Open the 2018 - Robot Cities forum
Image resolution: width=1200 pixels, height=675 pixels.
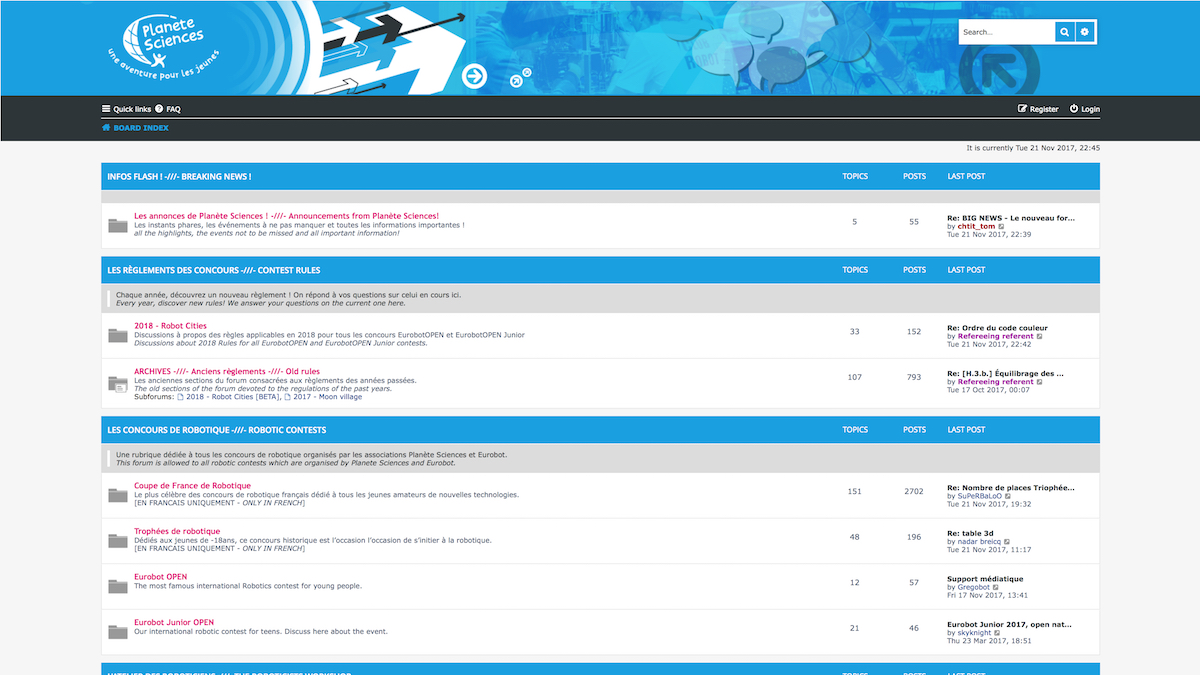coord(171,326)
